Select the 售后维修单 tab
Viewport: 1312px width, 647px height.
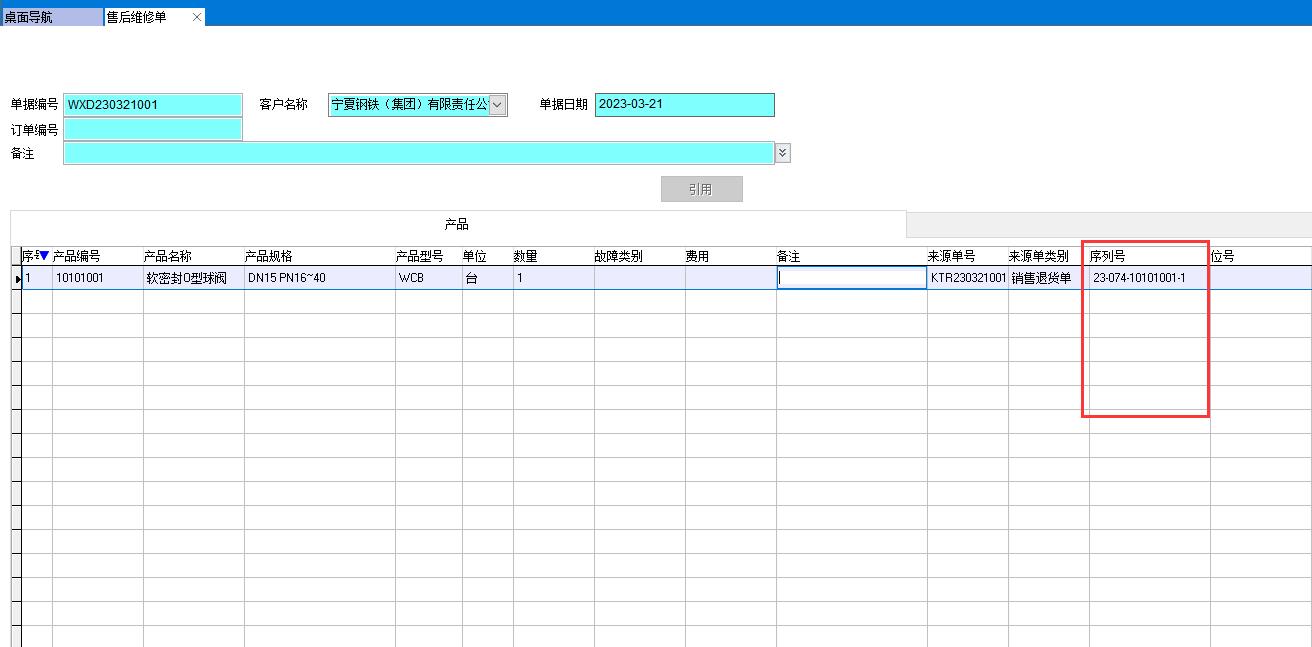pyautogui.click(x=138, y=17)
